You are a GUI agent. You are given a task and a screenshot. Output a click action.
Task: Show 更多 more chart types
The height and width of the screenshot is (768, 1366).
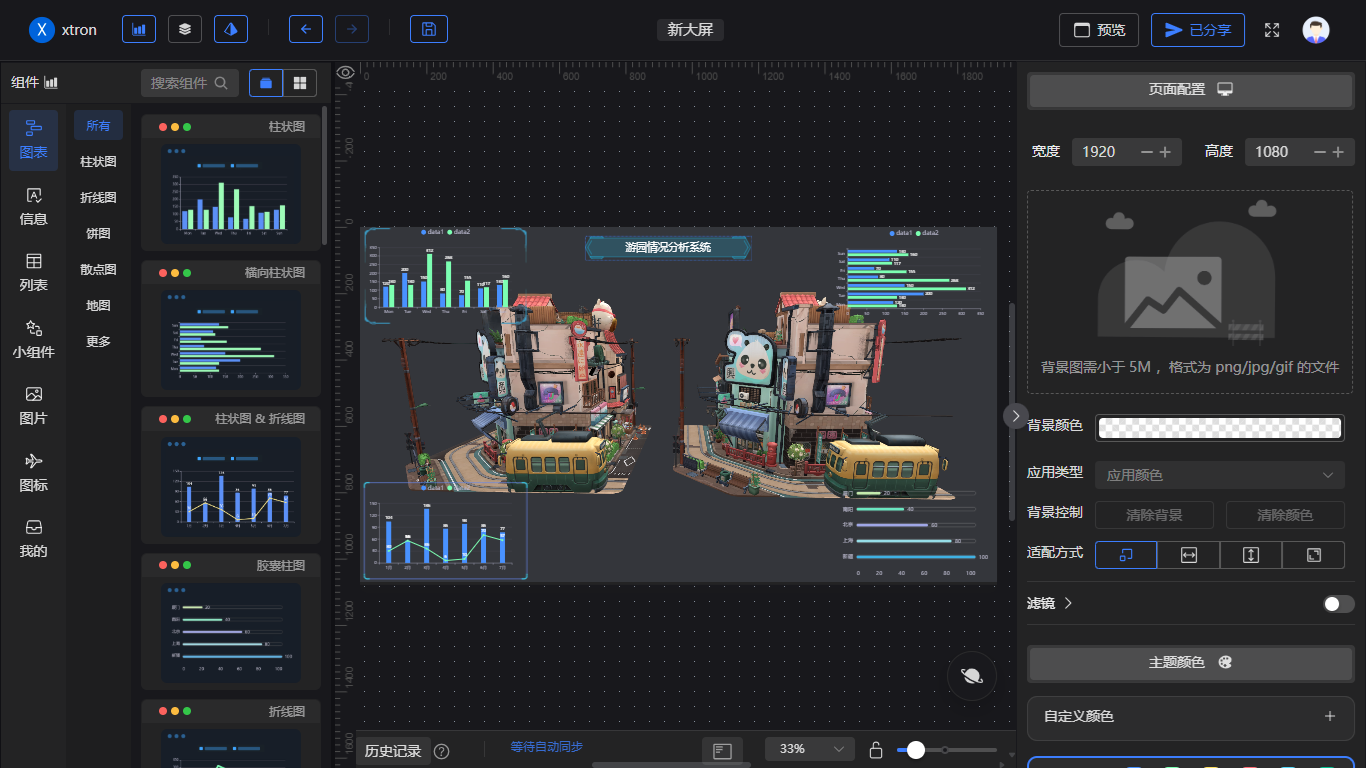pos(98,341)
